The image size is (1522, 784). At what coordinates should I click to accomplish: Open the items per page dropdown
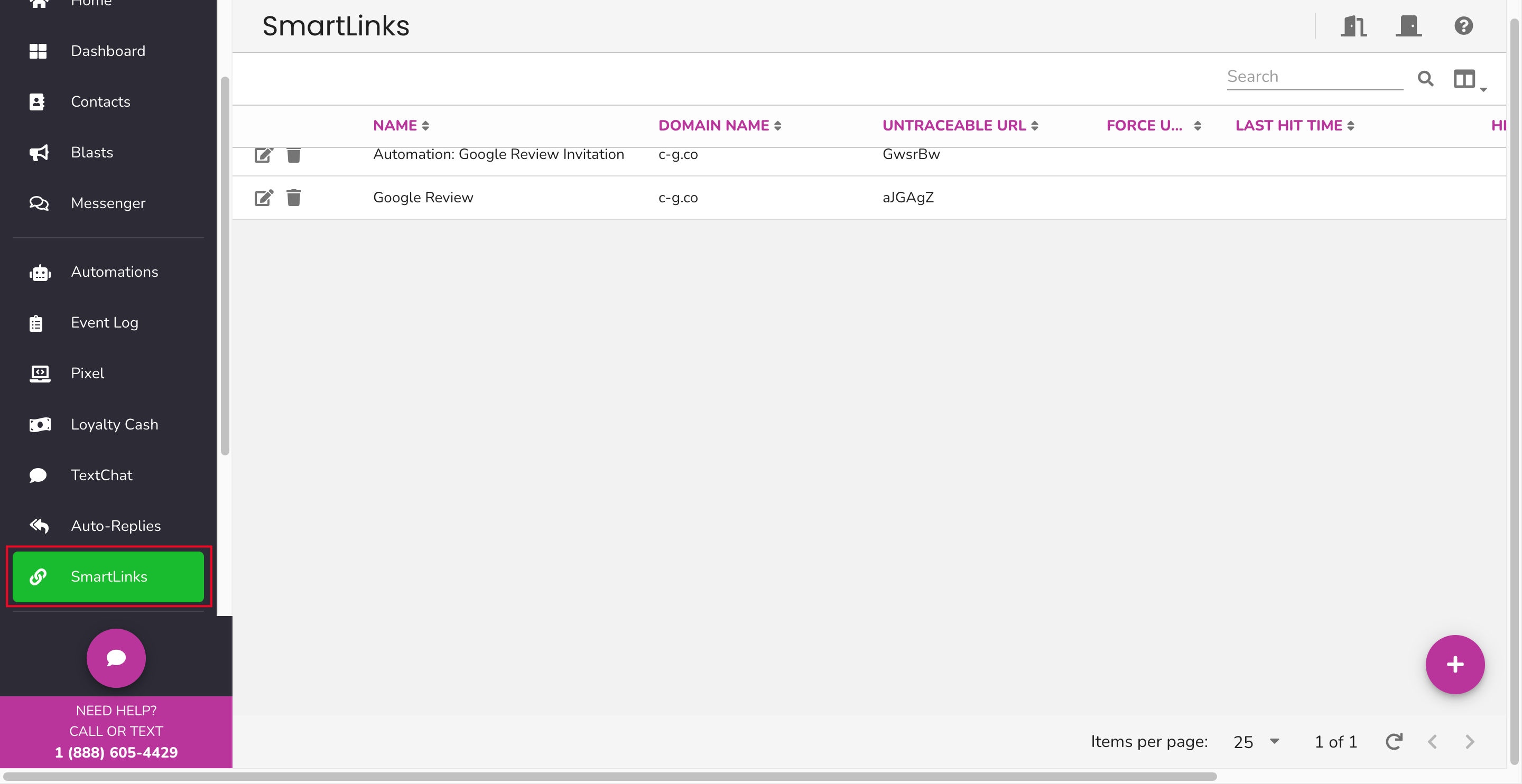point(1256,741)
